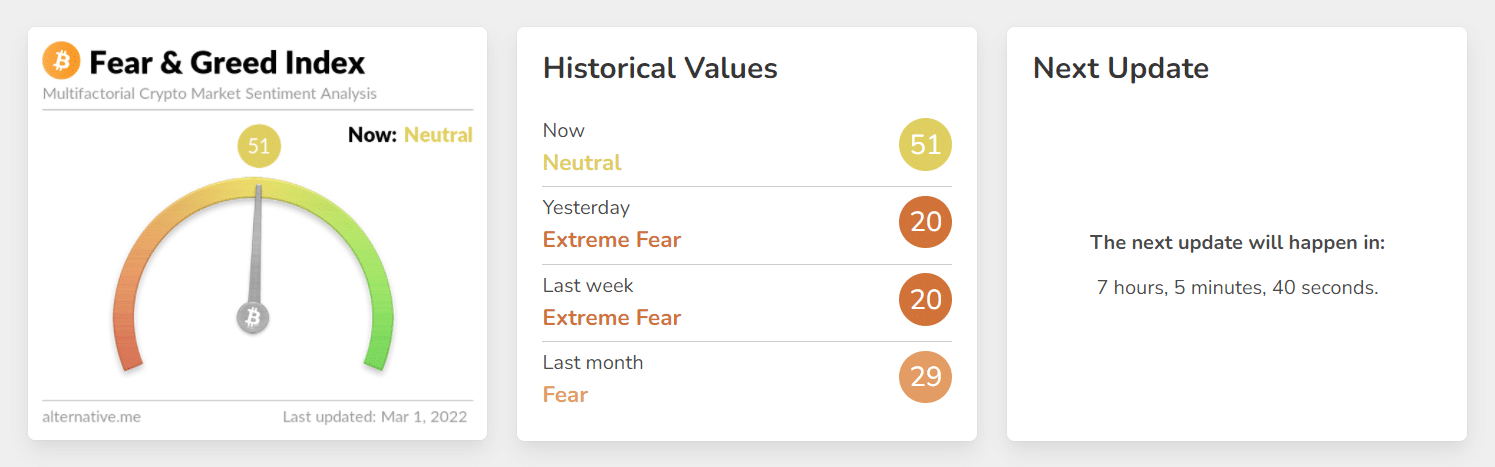Click the Next Update heading

click(1121, 68)
